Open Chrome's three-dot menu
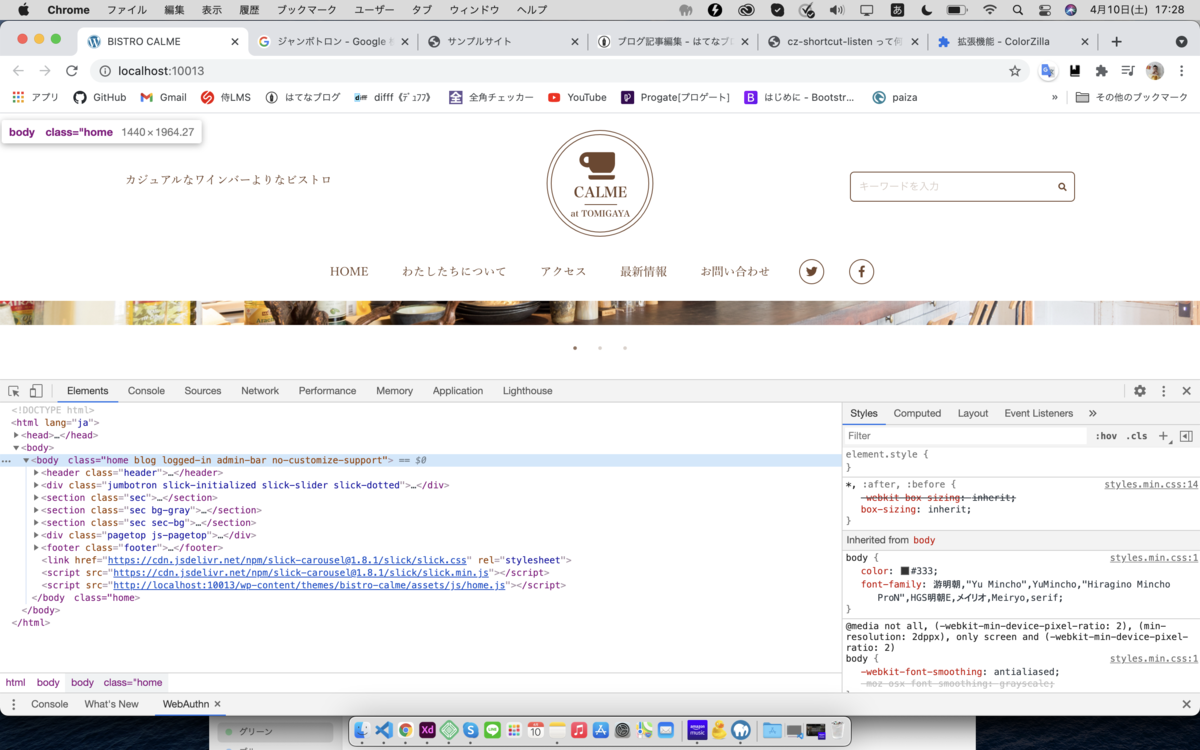The image size is (1200, 750). point(1181,71)
